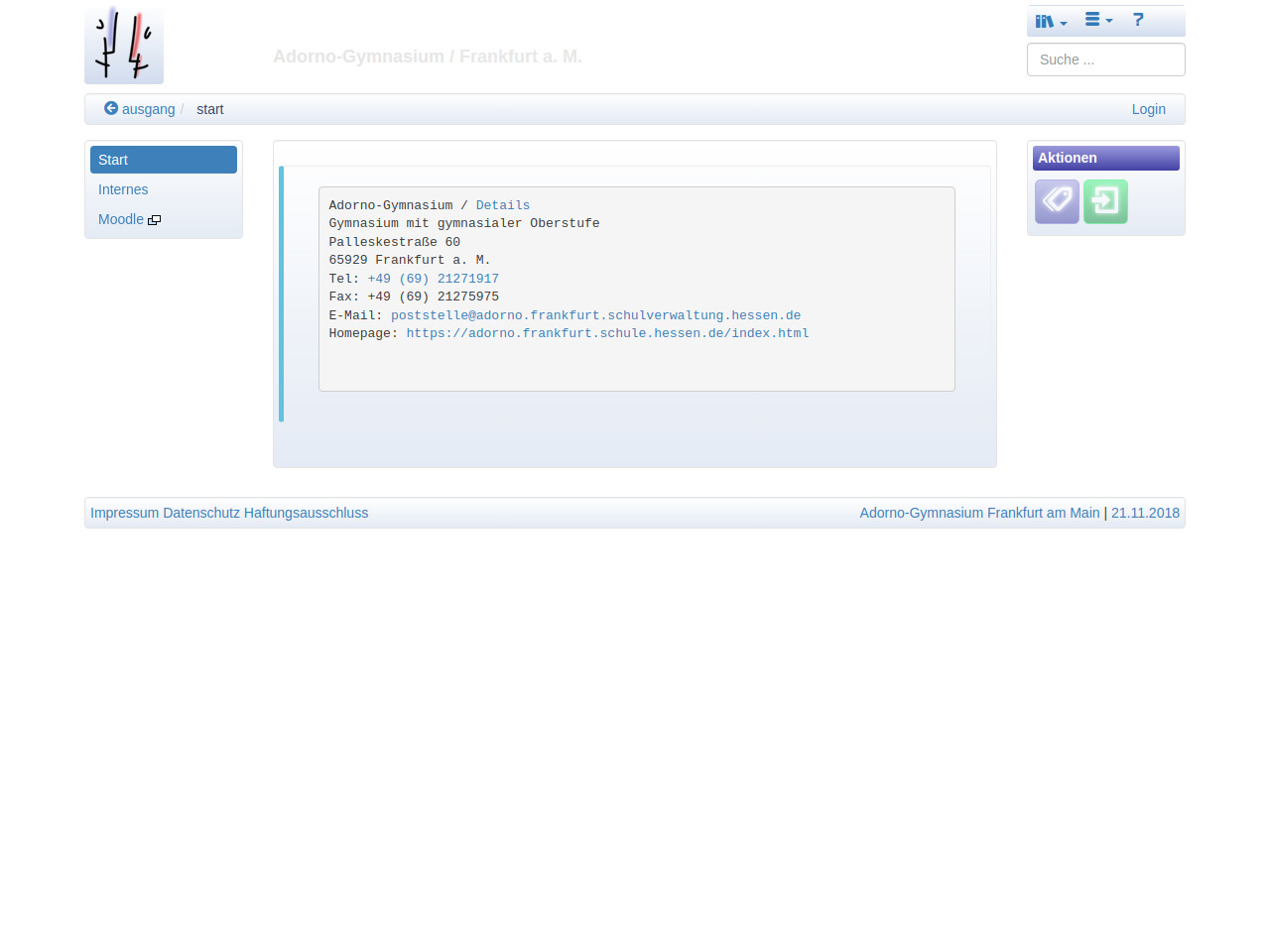Screen dimensions: 1270x952
Task: Open the Moodle sidebar link
Action: click(120, 219)
